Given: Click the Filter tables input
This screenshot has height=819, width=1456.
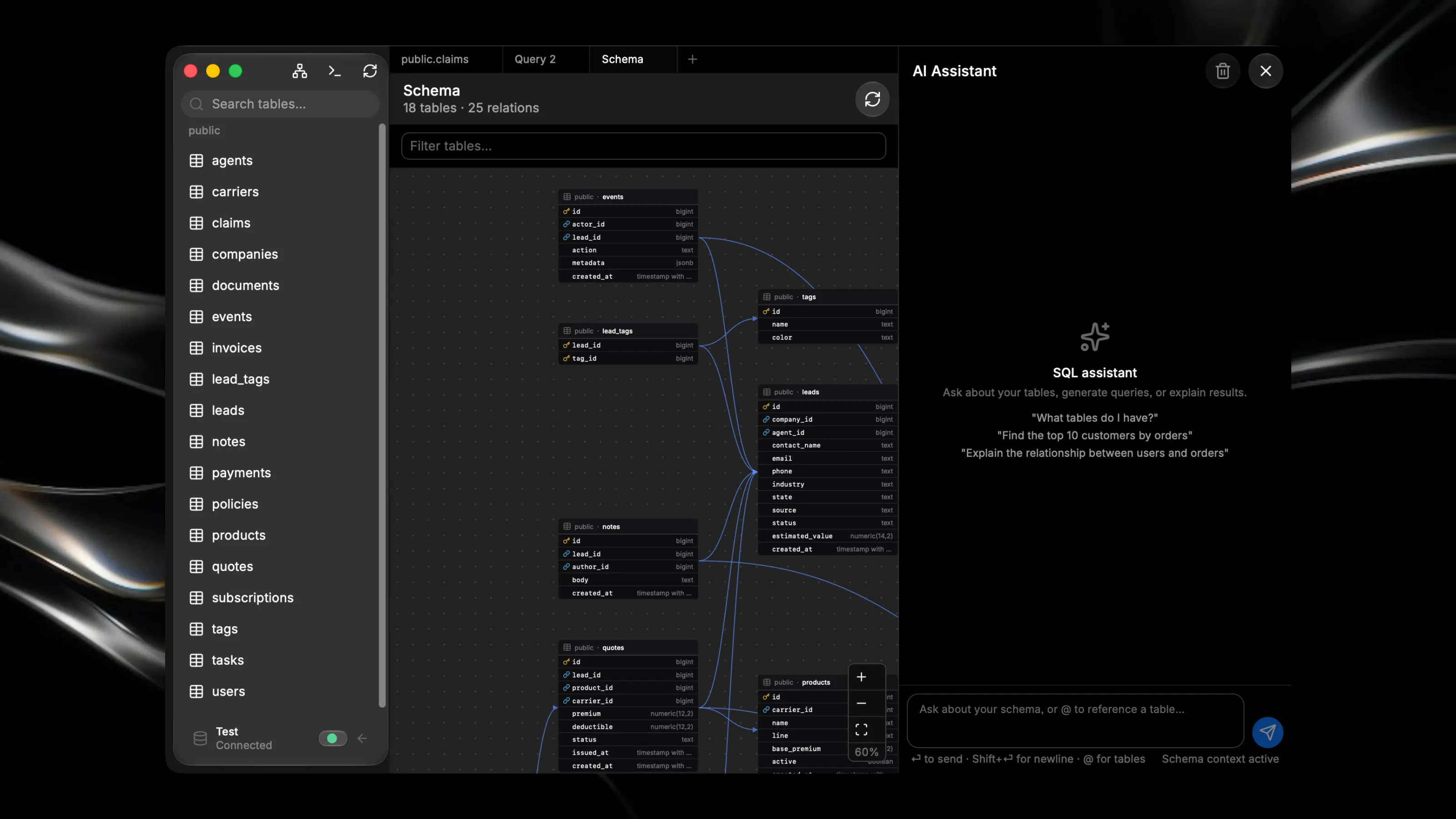Looking at the screenshot, I should tap(643, 146).
